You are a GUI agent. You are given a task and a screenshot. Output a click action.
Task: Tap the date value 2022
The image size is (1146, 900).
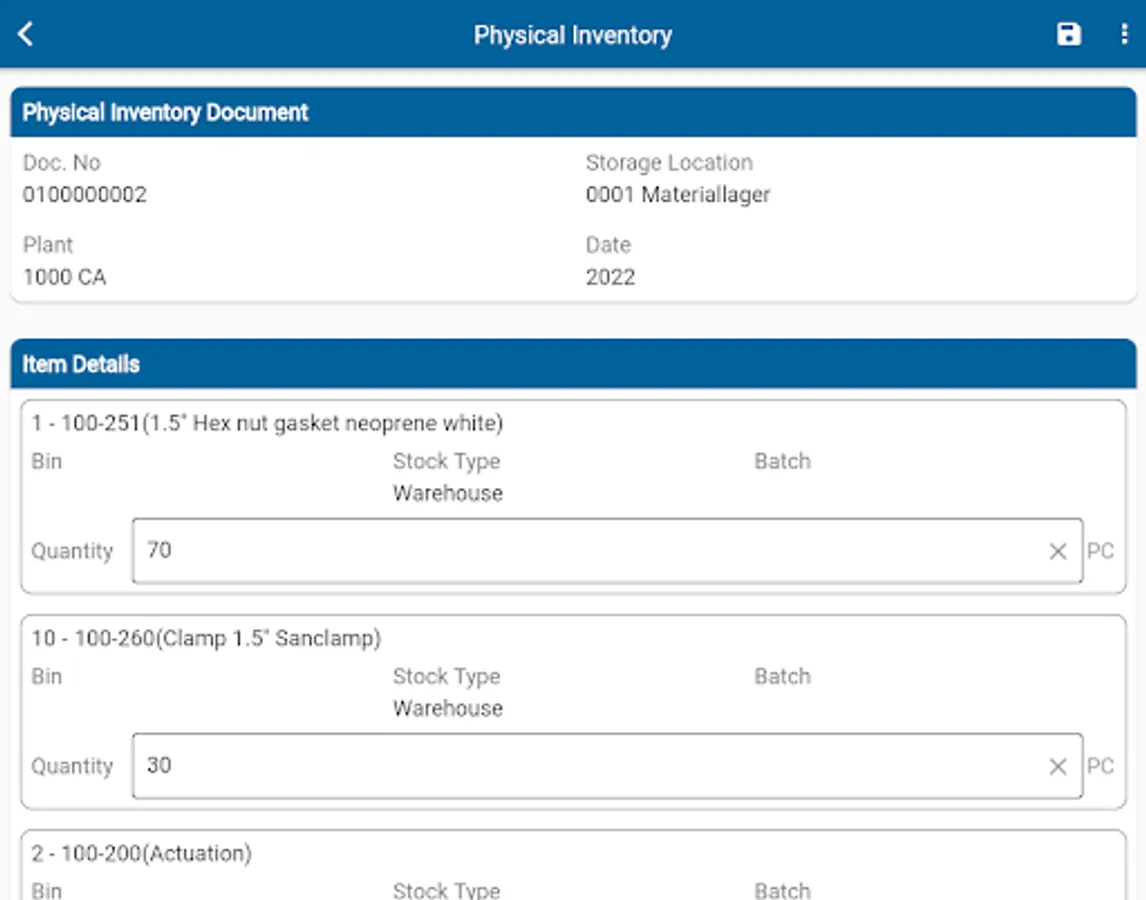pyautogui.click(x=610, y=277)
